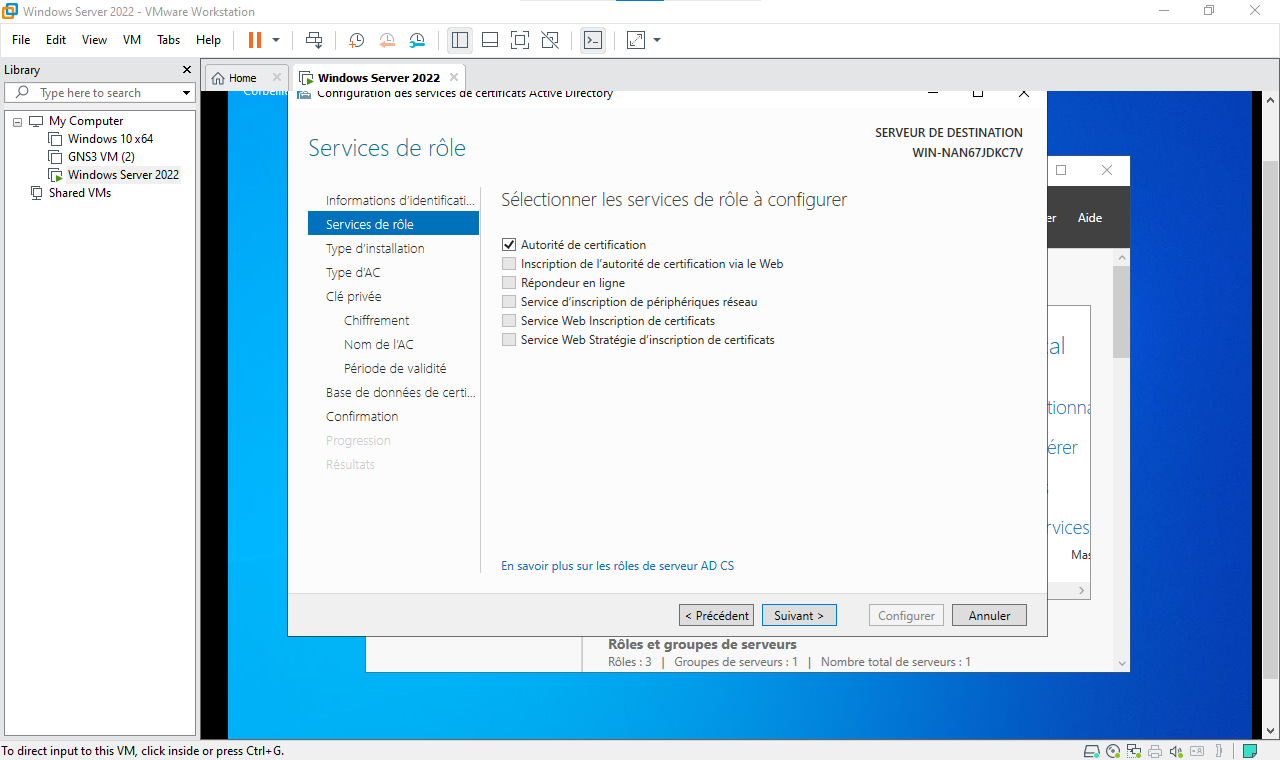This screenshot has height=760, width=1280.
Task: Open the View menu
Action: coord(94,40)
